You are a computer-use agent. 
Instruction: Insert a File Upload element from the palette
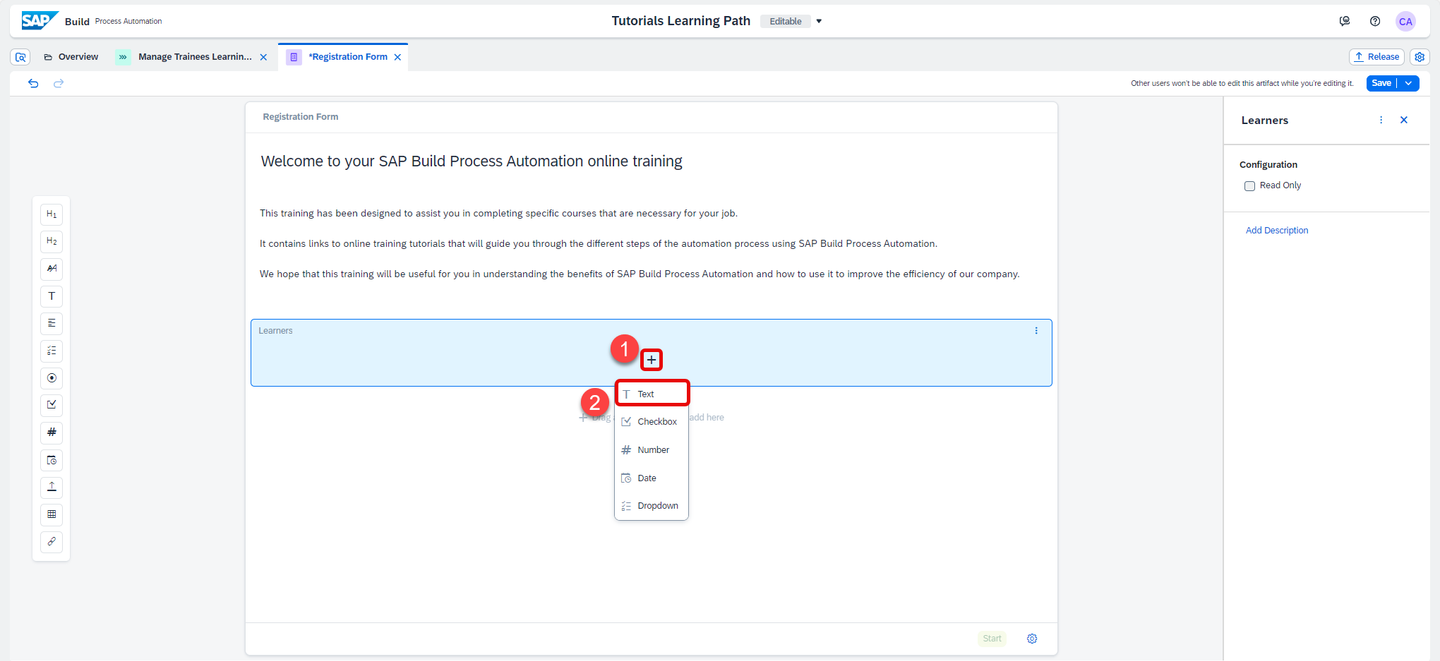[51, 487]
